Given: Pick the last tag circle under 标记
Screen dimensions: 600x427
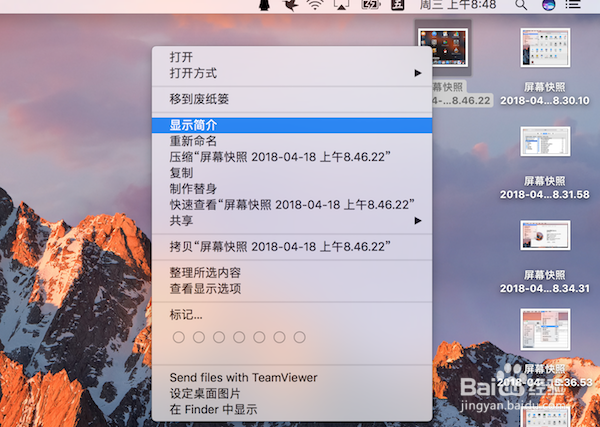Looking at the screenshot, I should click(299, 337).
